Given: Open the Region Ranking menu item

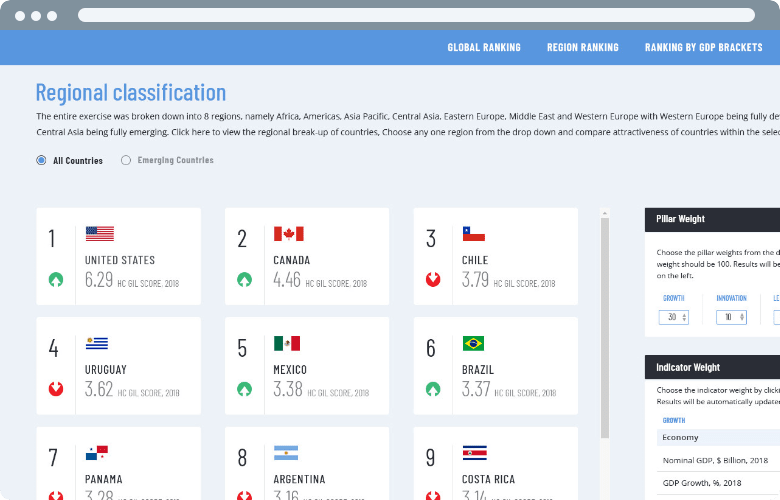Looking at the screenshot, I should point(583,47).
